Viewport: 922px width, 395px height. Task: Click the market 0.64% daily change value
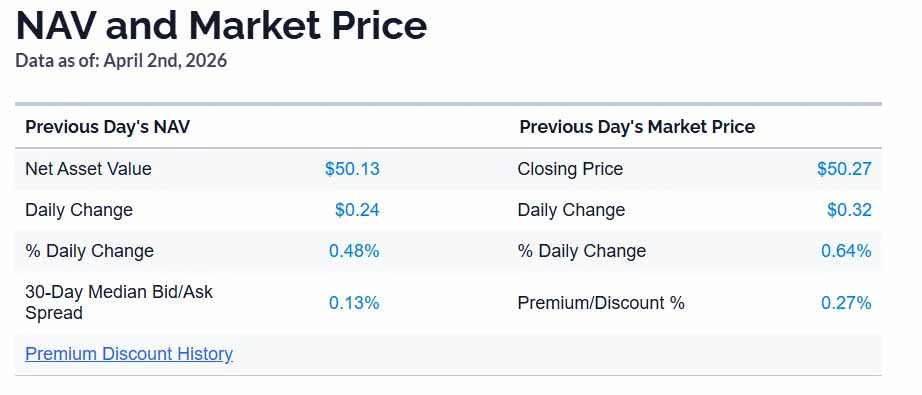(846, 251)
